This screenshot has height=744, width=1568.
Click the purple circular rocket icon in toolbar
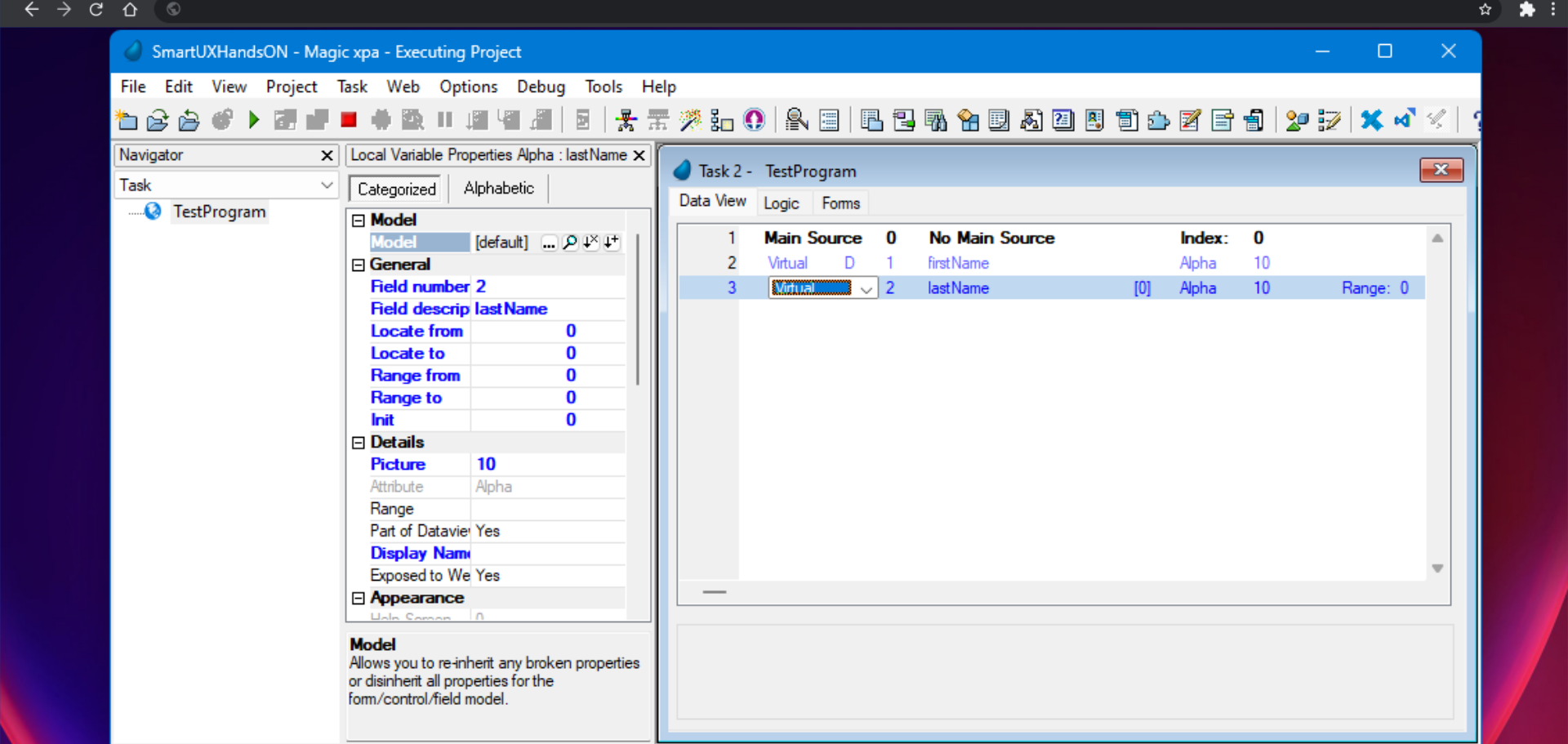pyautogui.click(x=754, y=121)
